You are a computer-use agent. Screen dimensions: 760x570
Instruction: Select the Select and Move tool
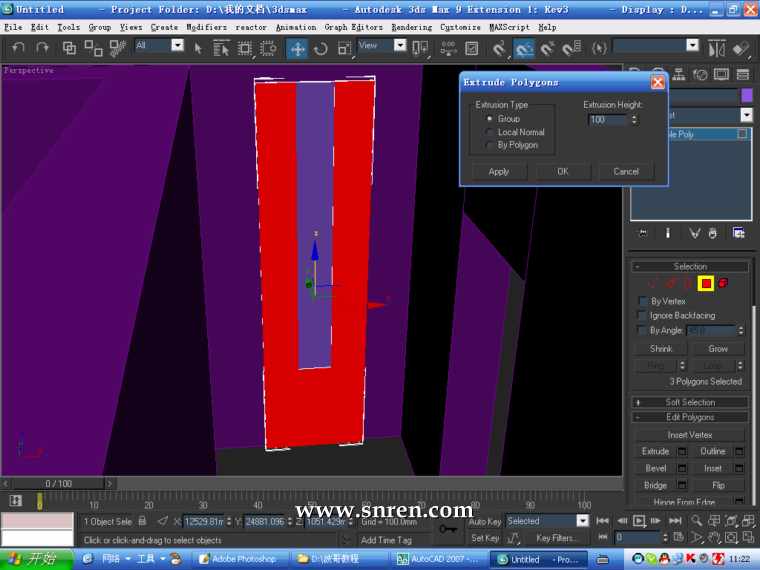point(297,47)
